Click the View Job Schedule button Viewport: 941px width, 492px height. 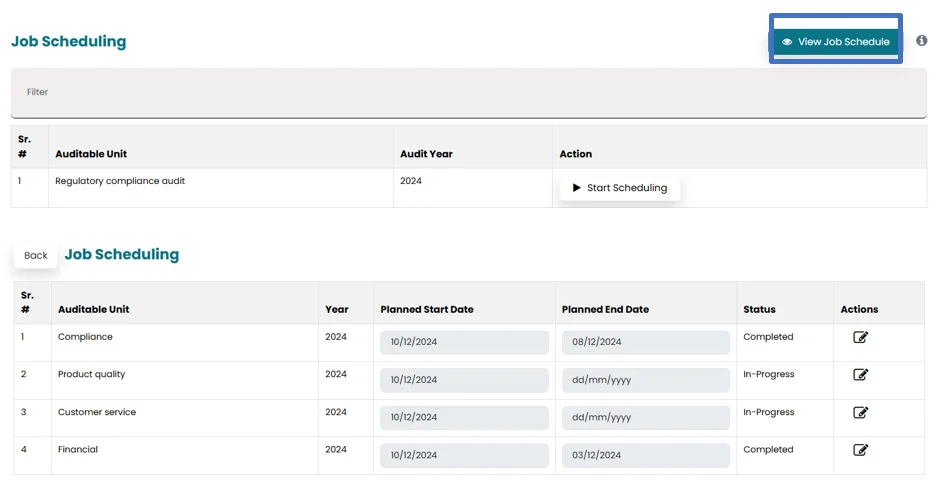point(835,42)
